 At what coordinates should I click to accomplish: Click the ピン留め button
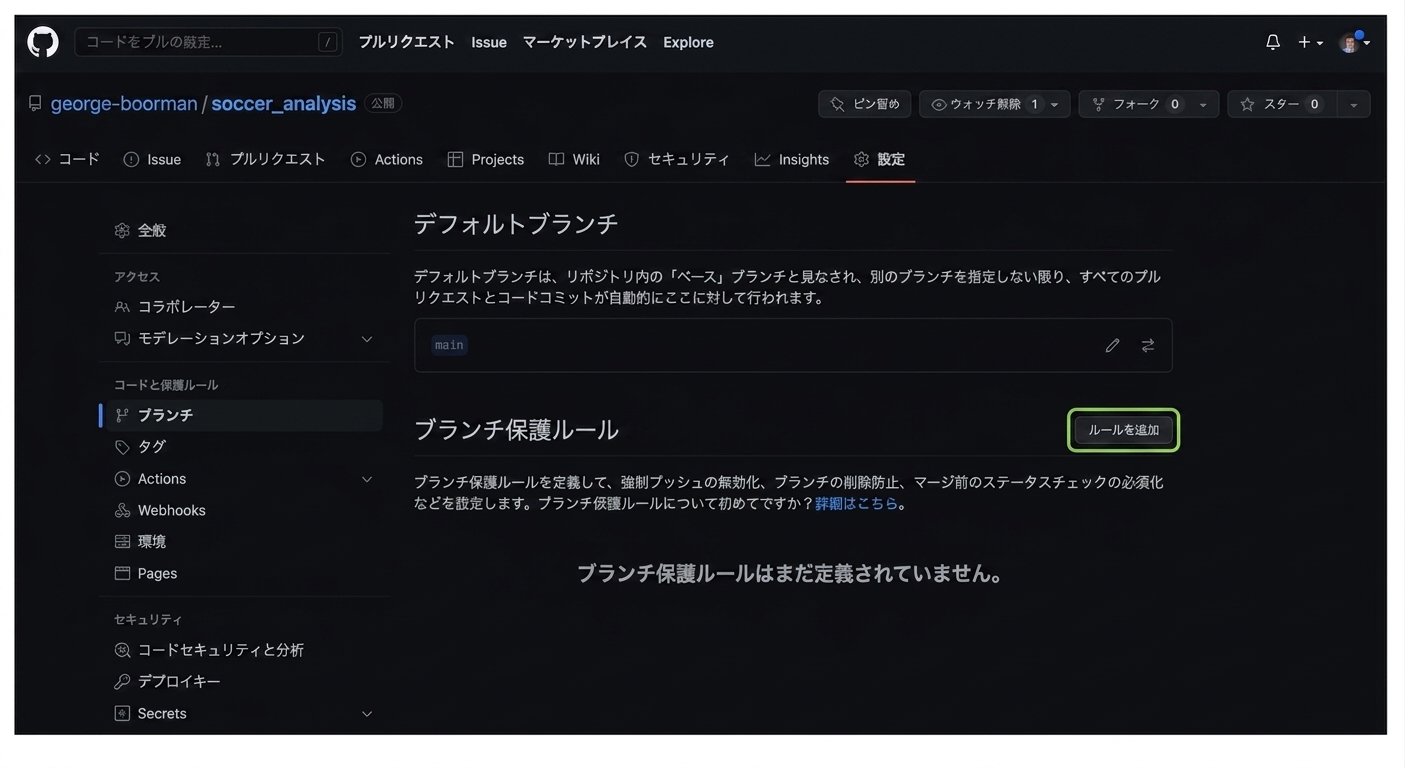point(865,104)
